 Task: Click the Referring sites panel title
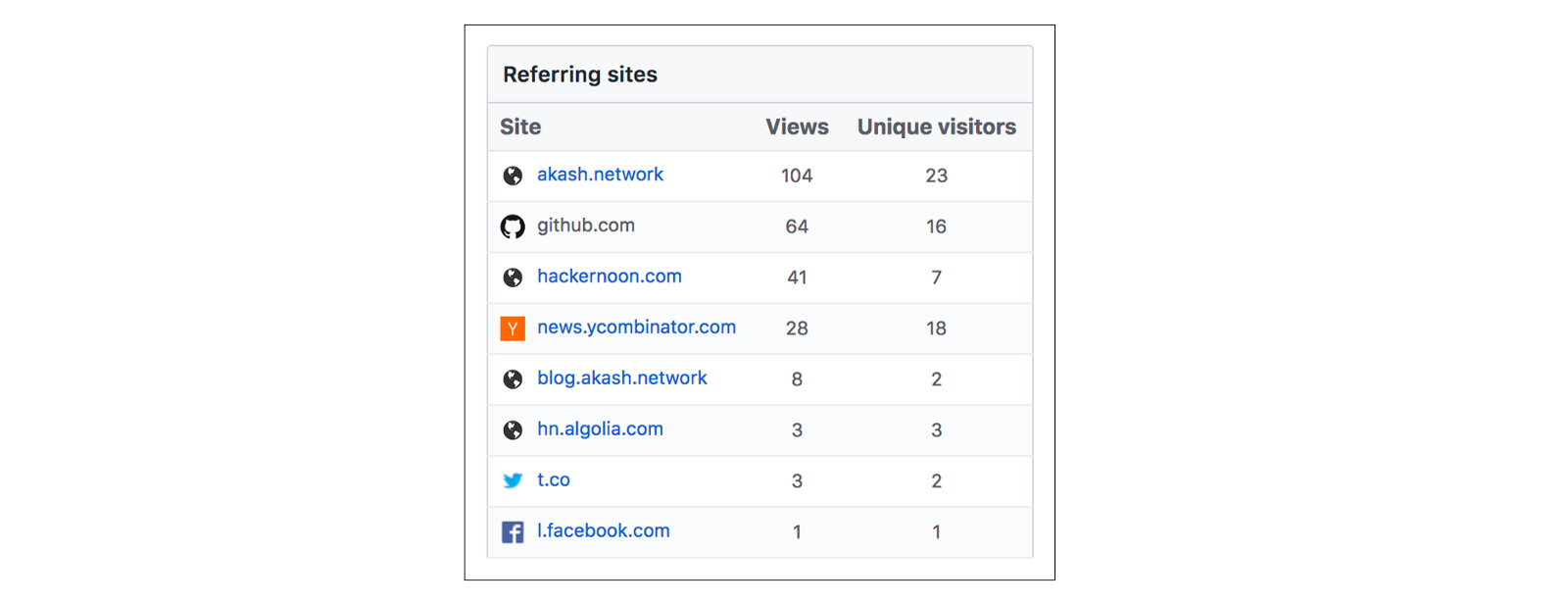coord(580,75)
